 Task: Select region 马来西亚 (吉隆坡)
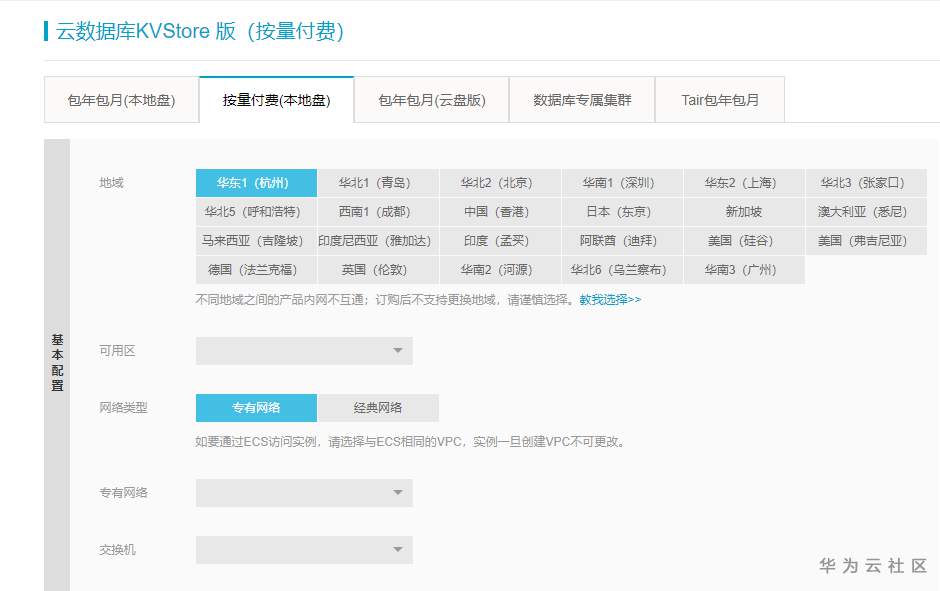click(x=257, y=240)
